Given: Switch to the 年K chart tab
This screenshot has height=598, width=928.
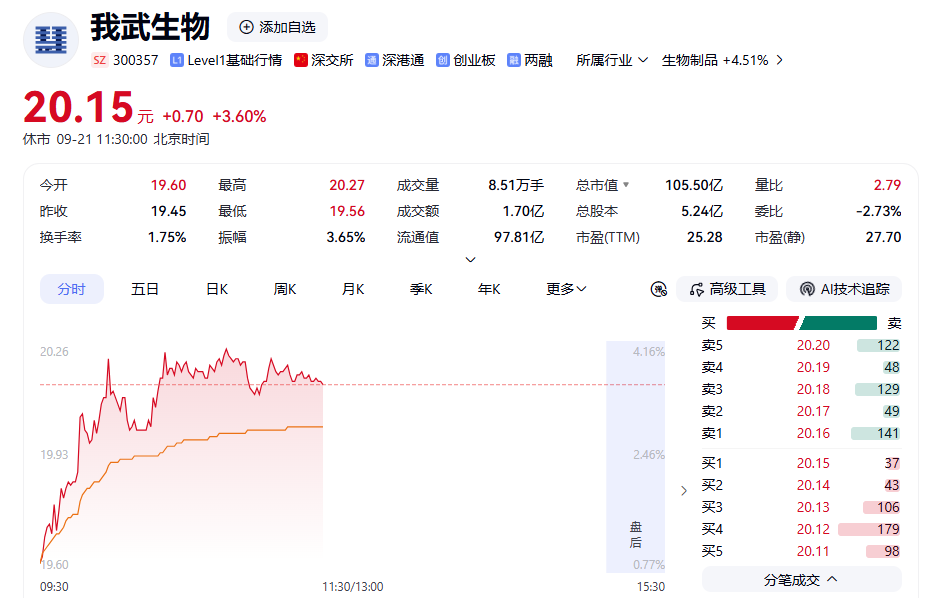Looking at the screenshot, I should (489, 289).
